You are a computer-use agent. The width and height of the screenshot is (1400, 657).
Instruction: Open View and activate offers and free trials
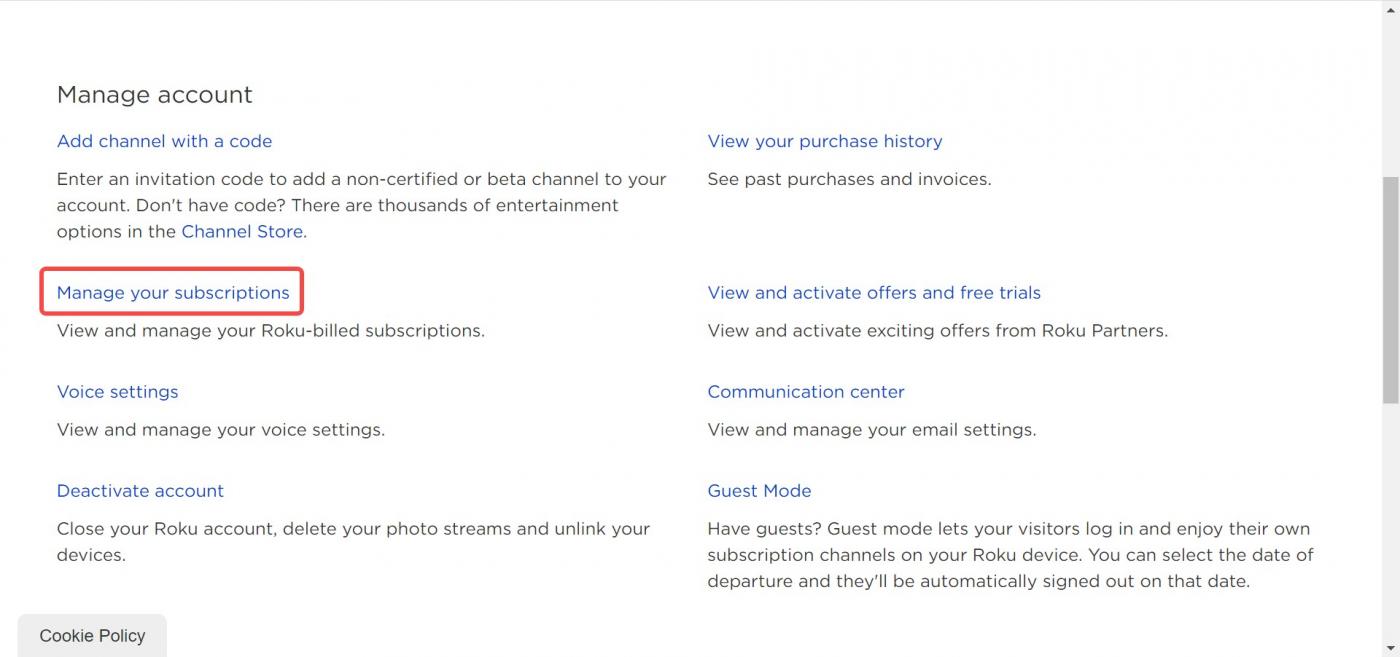[874, 292]
